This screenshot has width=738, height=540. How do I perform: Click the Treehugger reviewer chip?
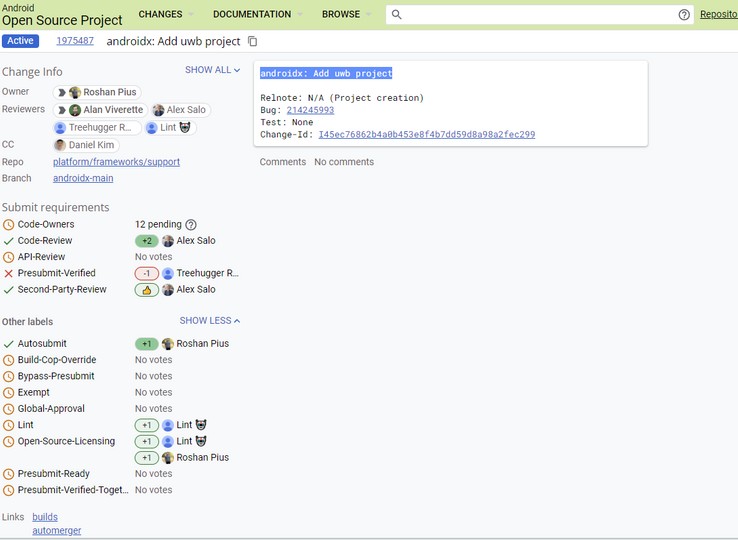97,128
